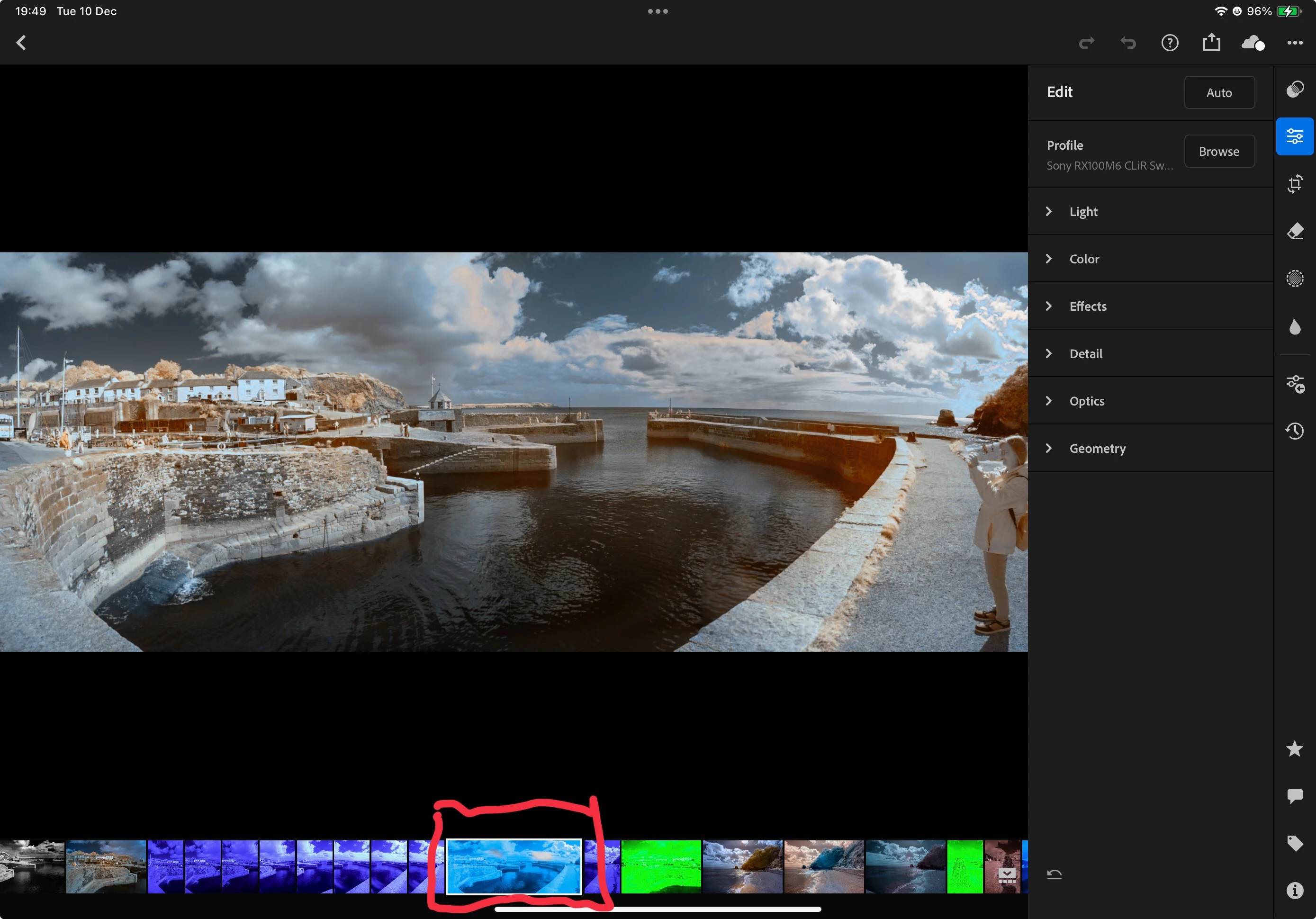The height and width of the screenshot is (919, 1316).
Task: Click the Browse profile button
Action: 1218,152
